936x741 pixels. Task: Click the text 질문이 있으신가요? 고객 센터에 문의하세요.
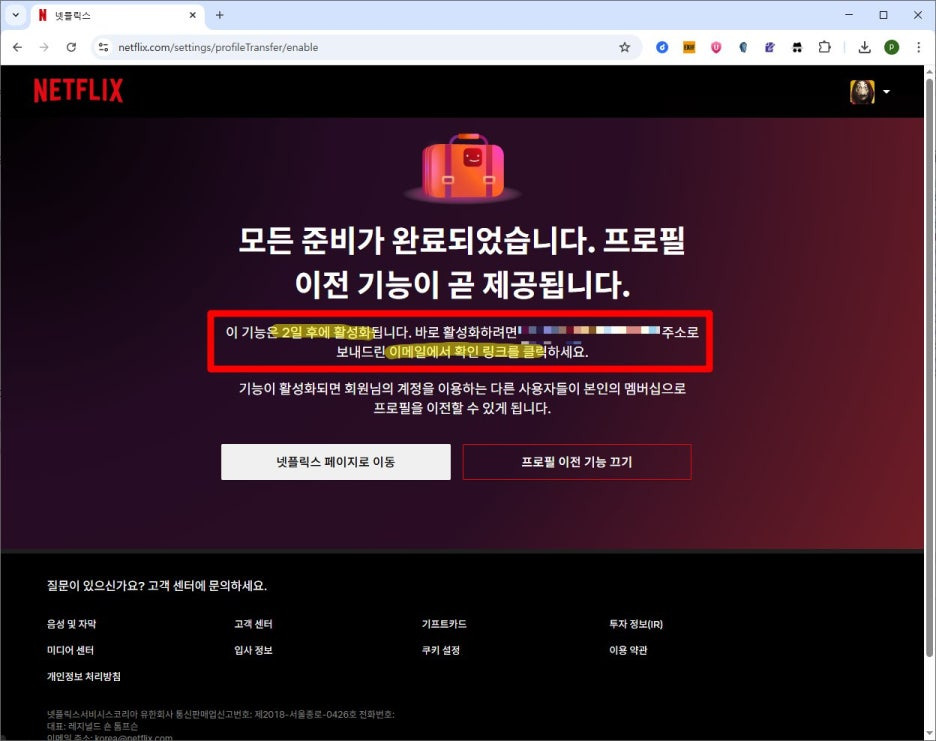(x=157, y=586)
